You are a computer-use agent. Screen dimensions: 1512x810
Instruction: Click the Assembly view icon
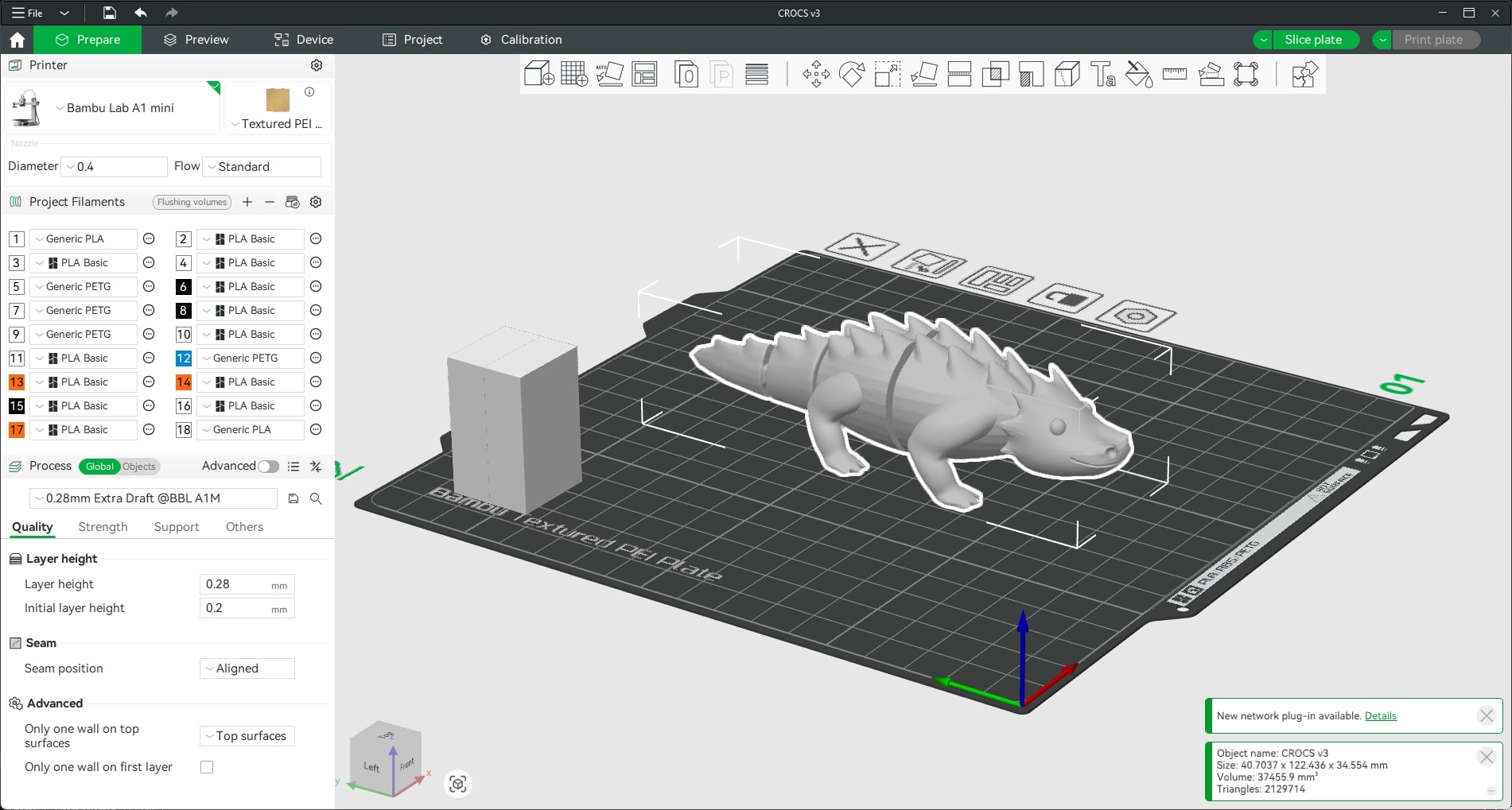1304,74
